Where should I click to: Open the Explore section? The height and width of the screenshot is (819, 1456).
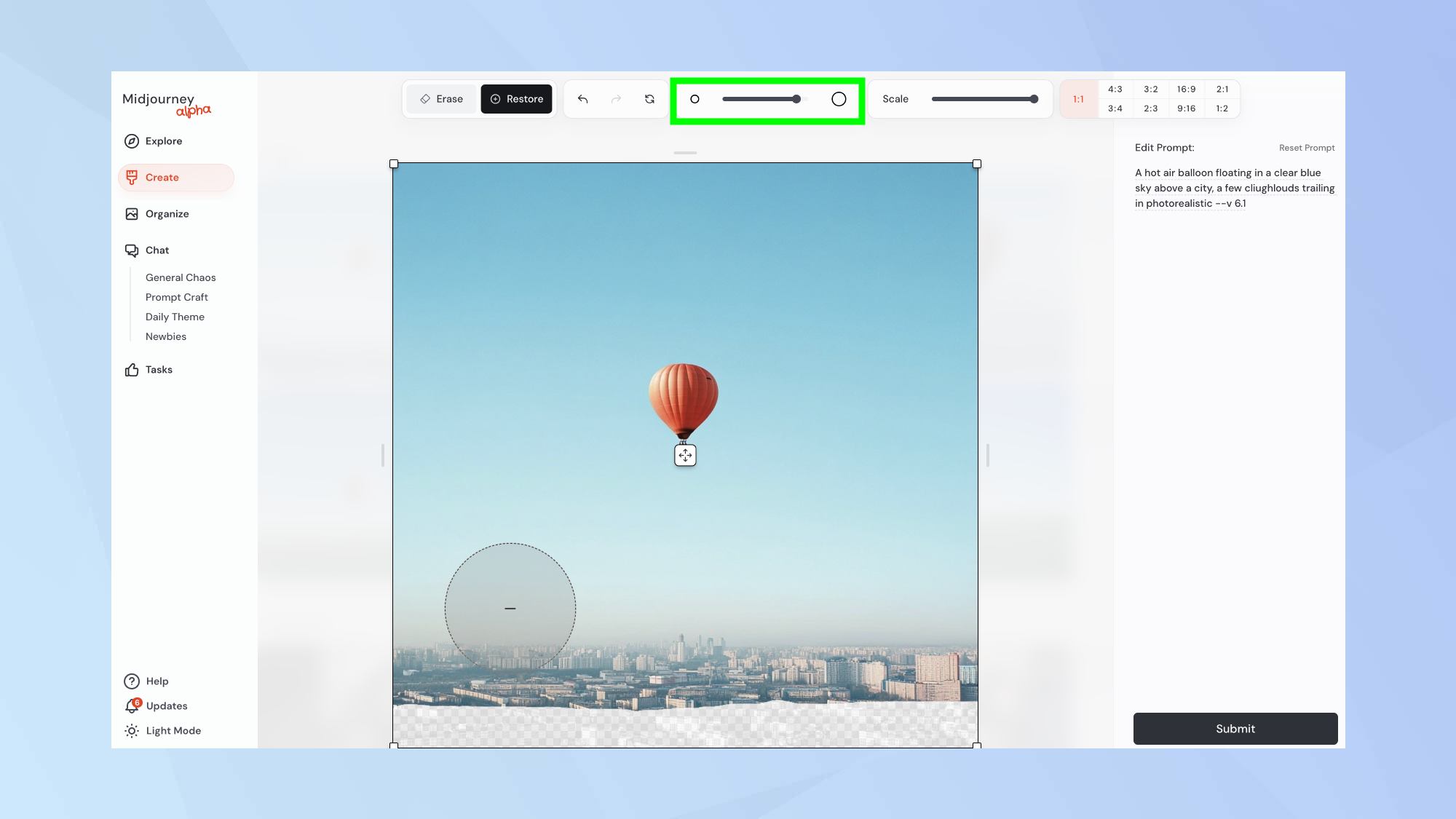[x=163, y=140]
